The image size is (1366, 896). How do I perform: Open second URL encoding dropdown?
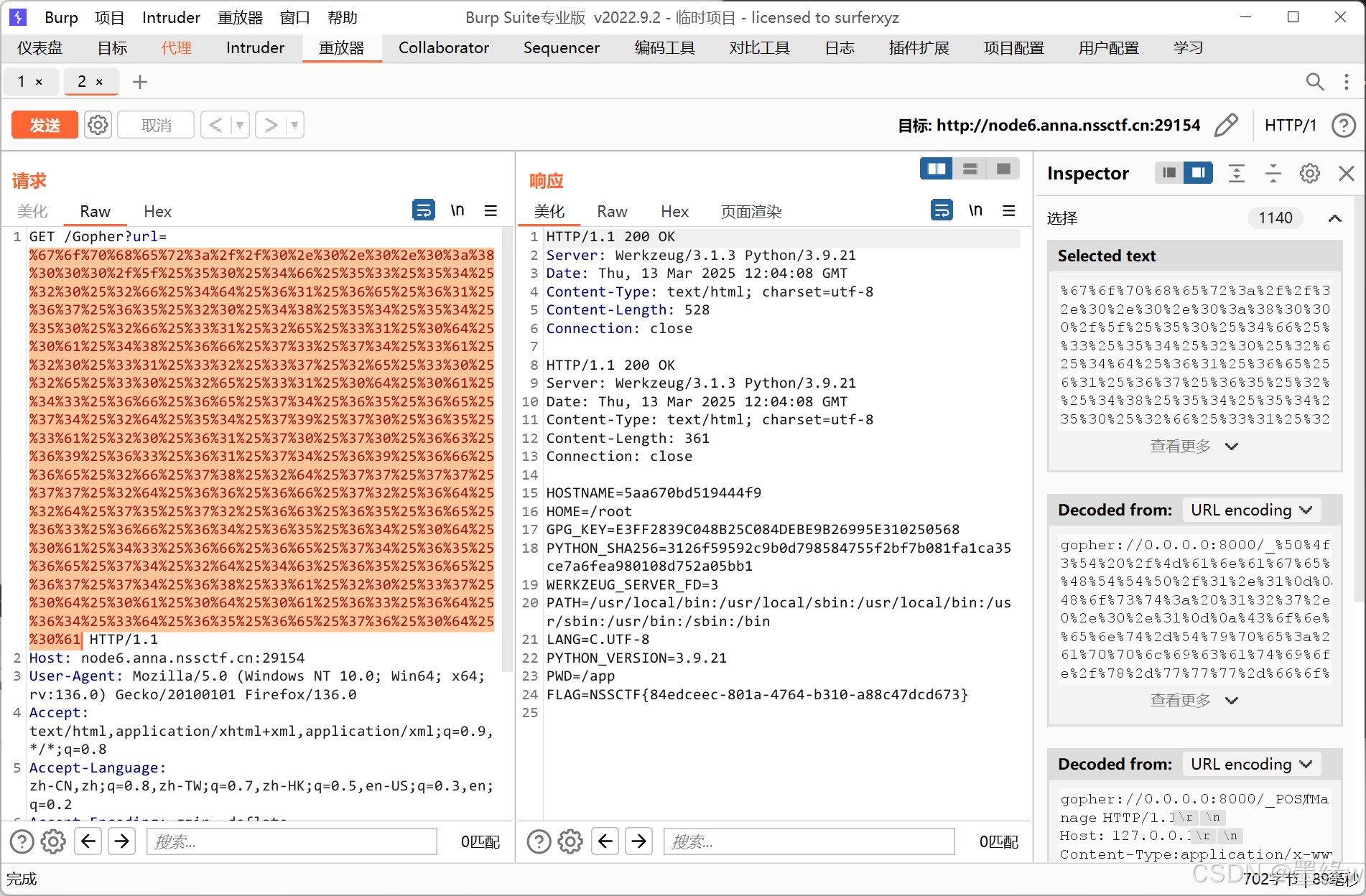tap(1251, 765)
